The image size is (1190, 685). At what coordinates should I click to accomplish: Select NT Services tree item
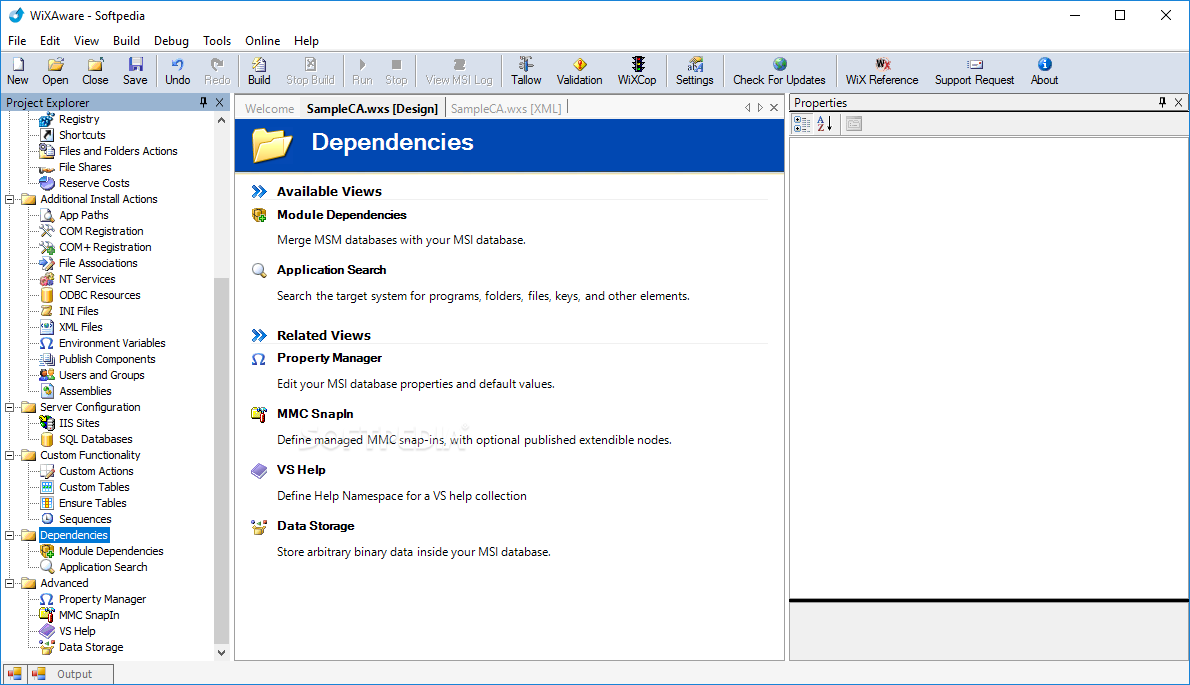87,279
